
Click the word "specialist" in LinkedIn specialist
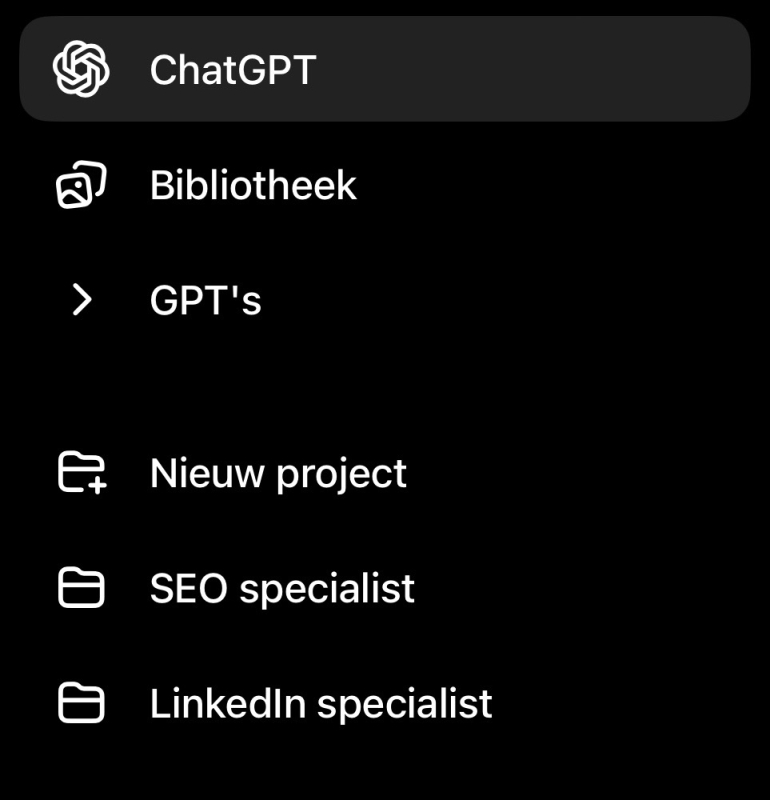pyautogui.click(x=405, y=704)
